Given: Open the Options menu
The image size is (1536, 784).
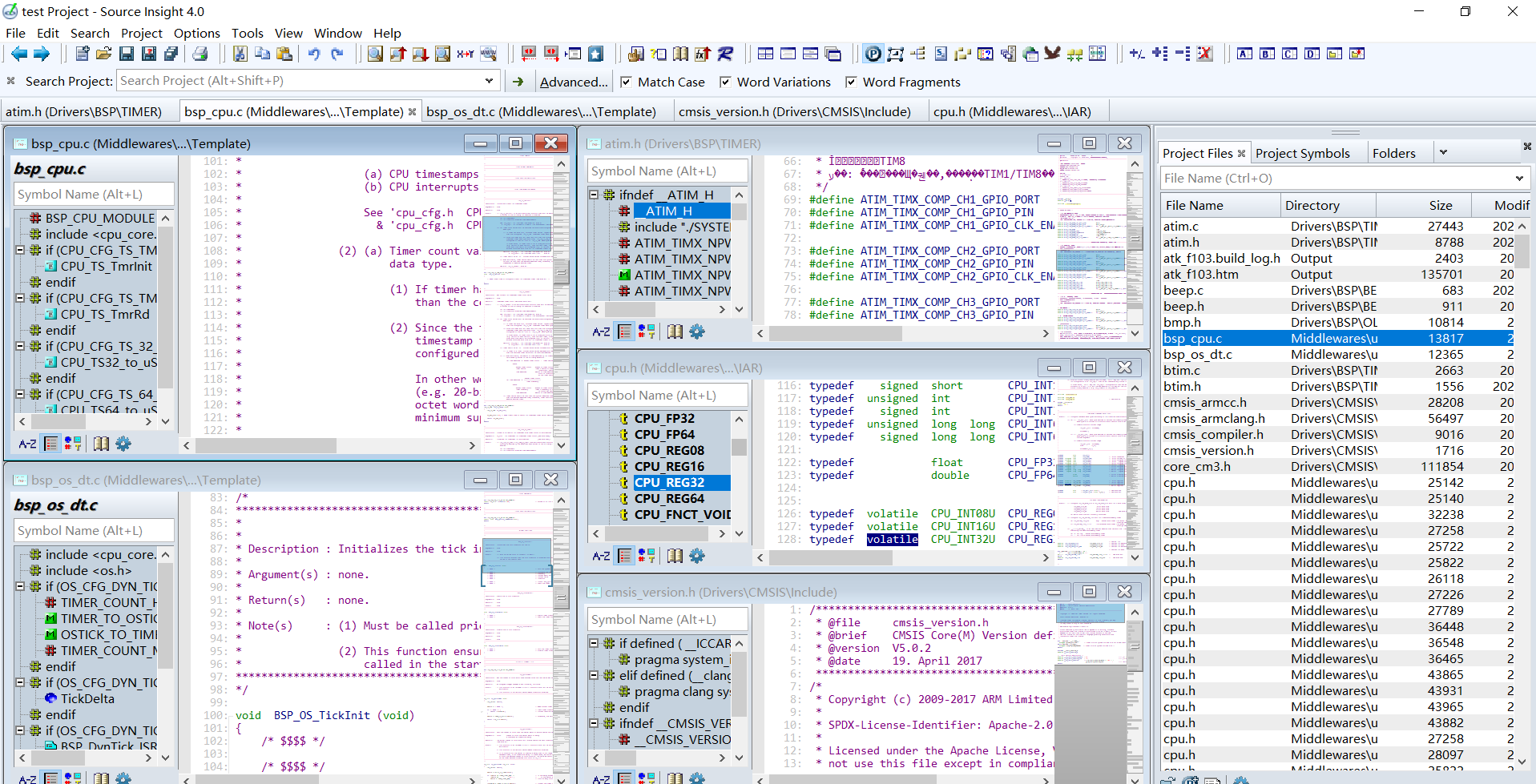Looking at the screenshot, I should (196, 33).
